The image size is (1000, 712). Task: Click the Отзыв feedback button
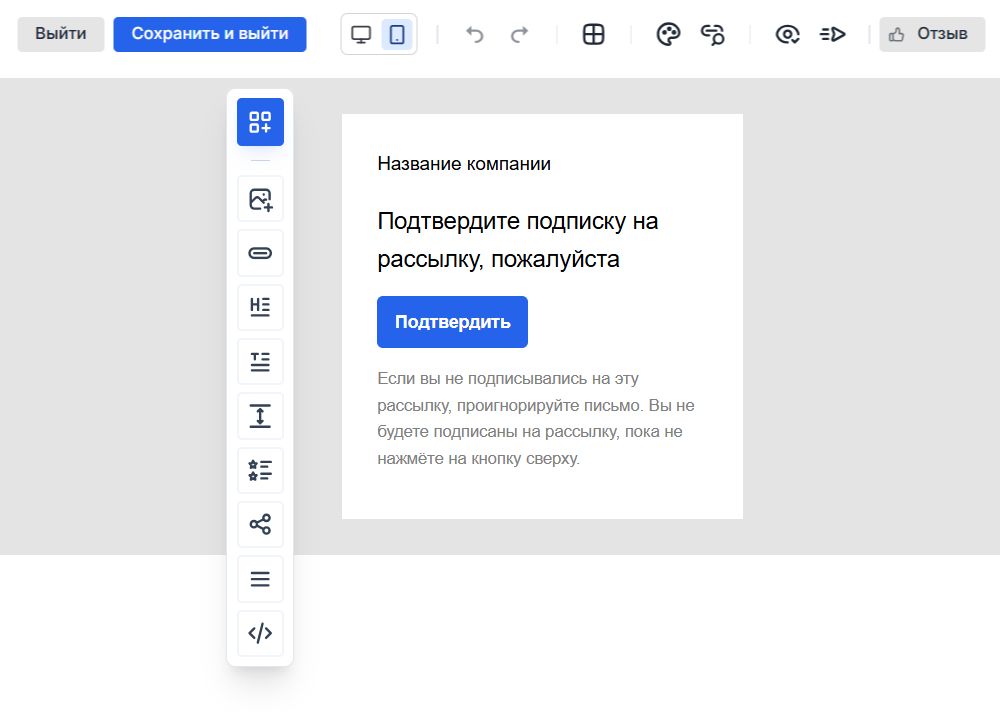point(932,34)
